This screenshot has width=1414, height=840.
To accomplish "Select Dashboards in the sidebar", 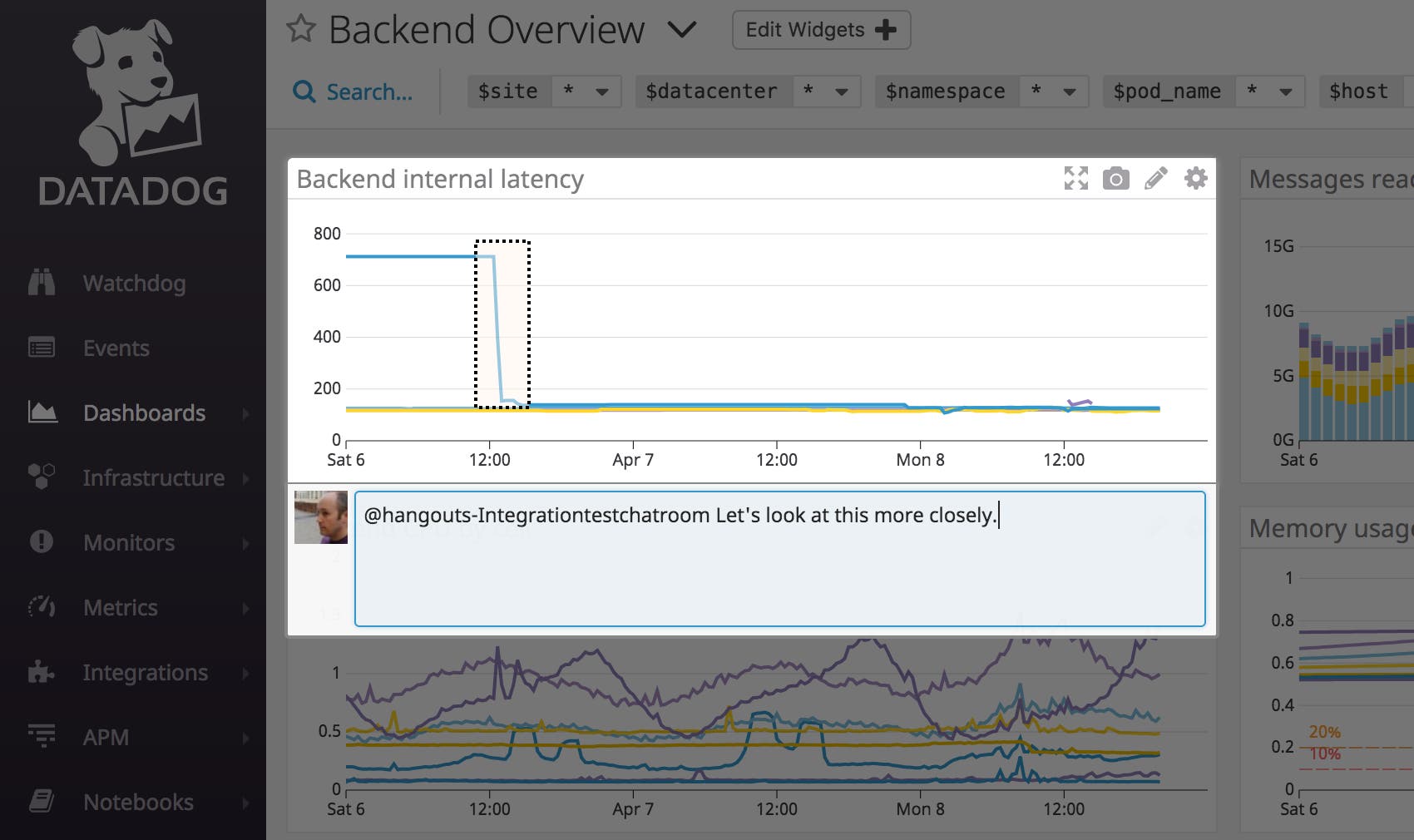I will pyautogui.click(x=143, y=413).
